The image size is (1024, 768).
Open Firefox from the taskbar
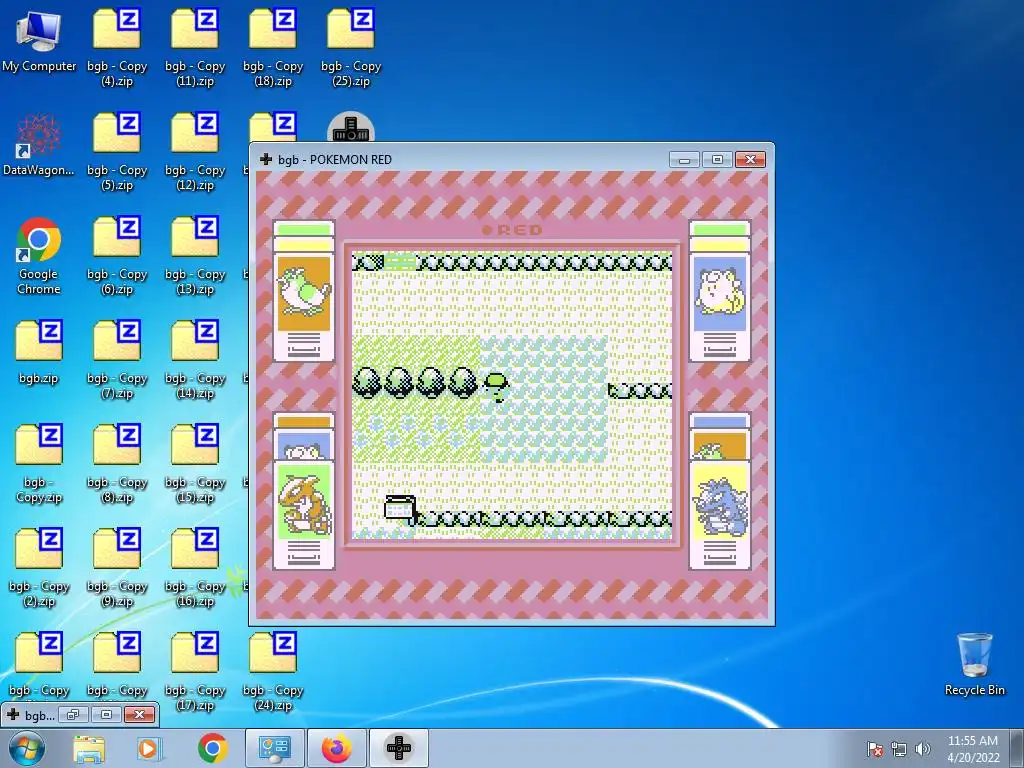(336, 748)
